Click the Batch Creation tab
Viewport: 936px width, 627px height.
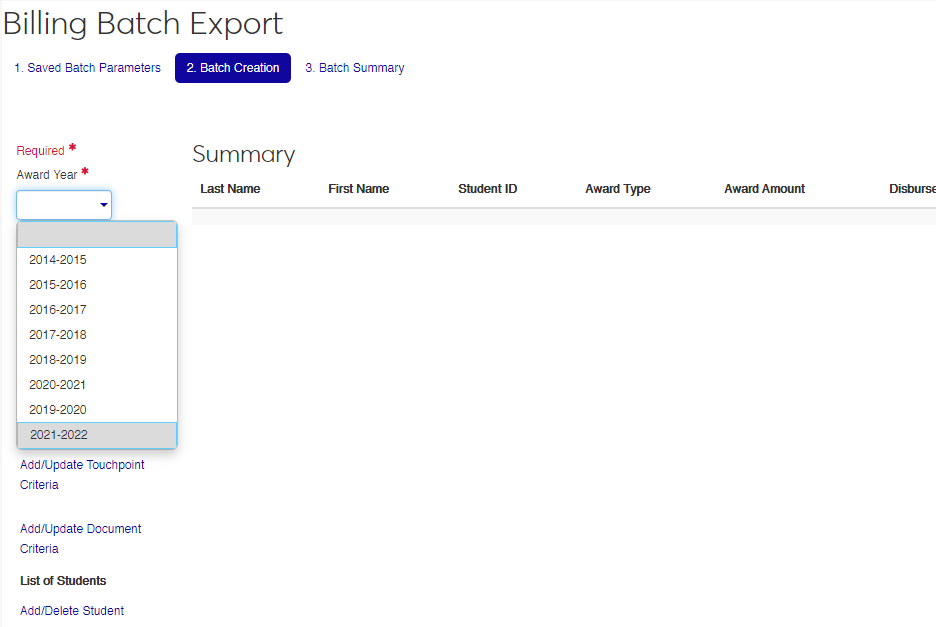[x=233, y=68]
